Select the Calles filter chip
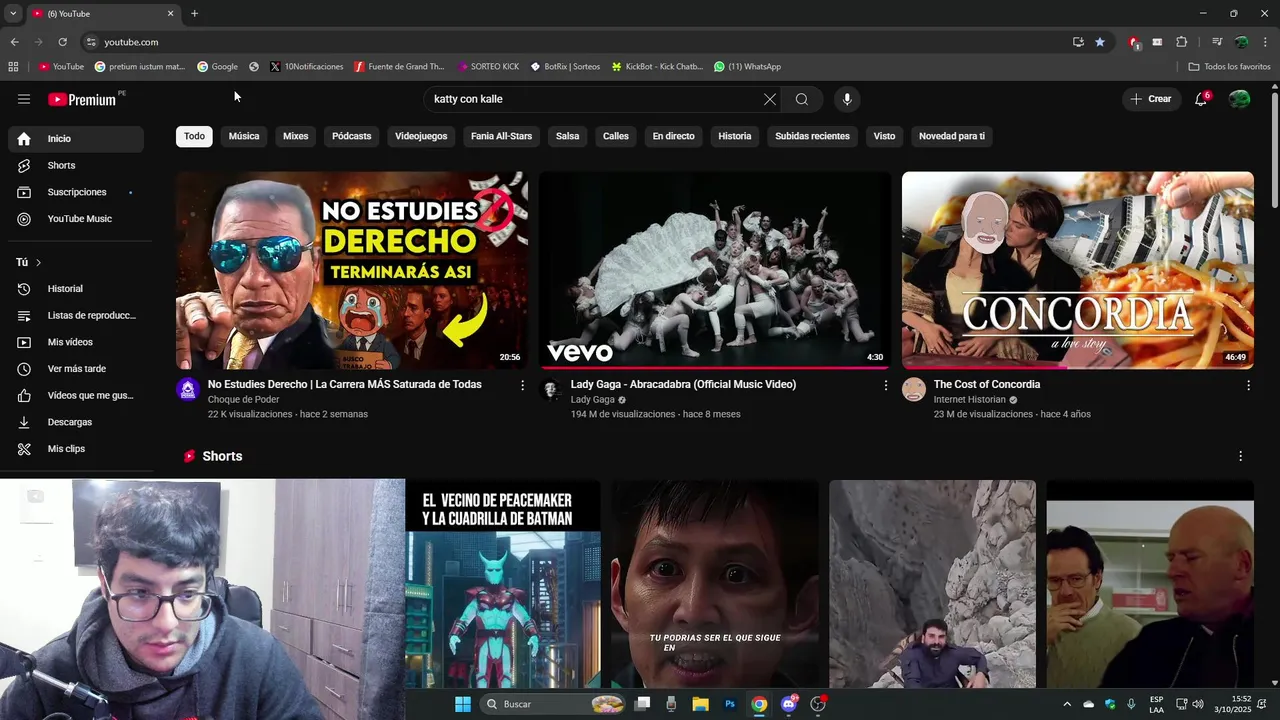This screenshot has height=720, width=1280. point(616,136)
